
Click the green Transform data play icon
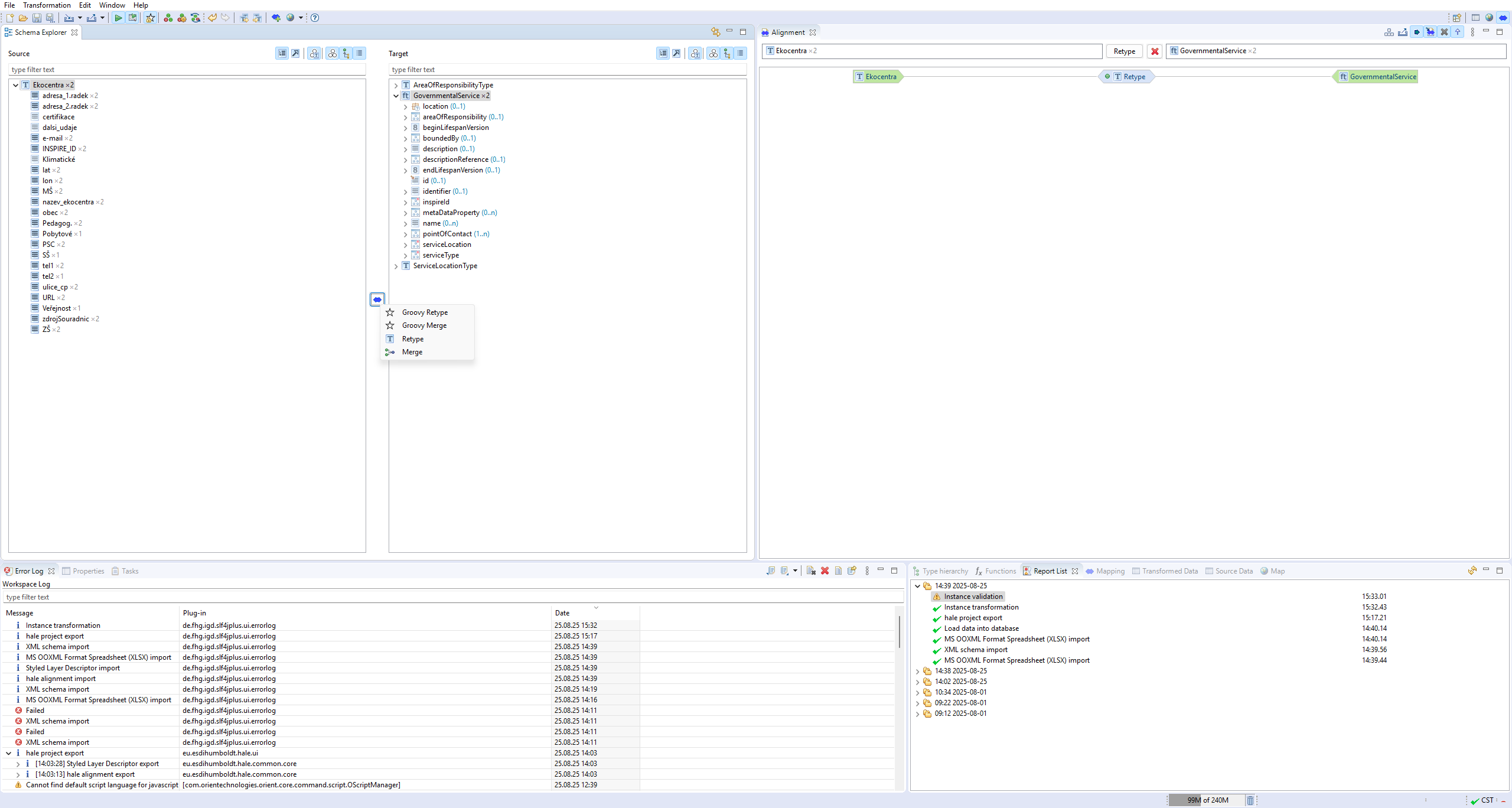click(118, 18)
